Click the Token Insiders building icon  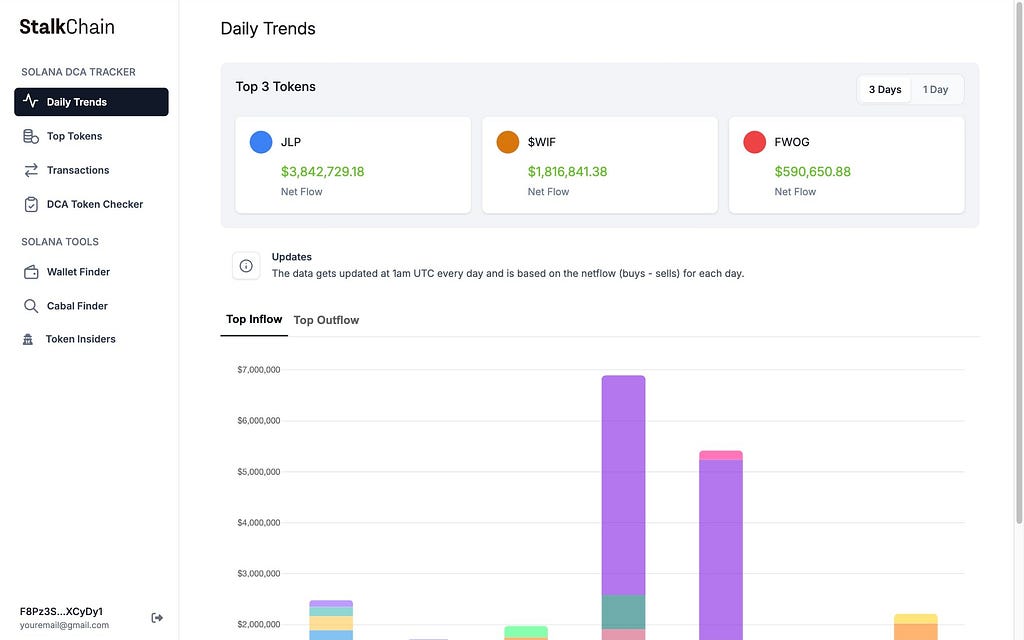tap(27, 339)
